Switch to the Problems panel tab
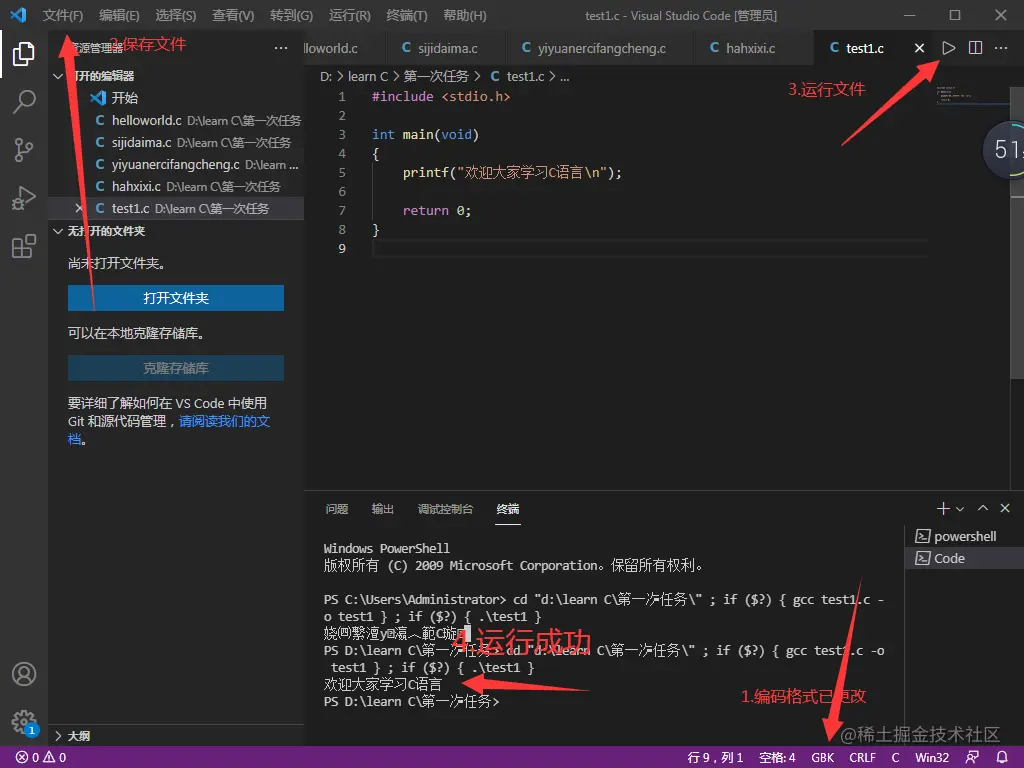Screen dimensions: 1024x768 pyautogui.click(x=337, y=509)
